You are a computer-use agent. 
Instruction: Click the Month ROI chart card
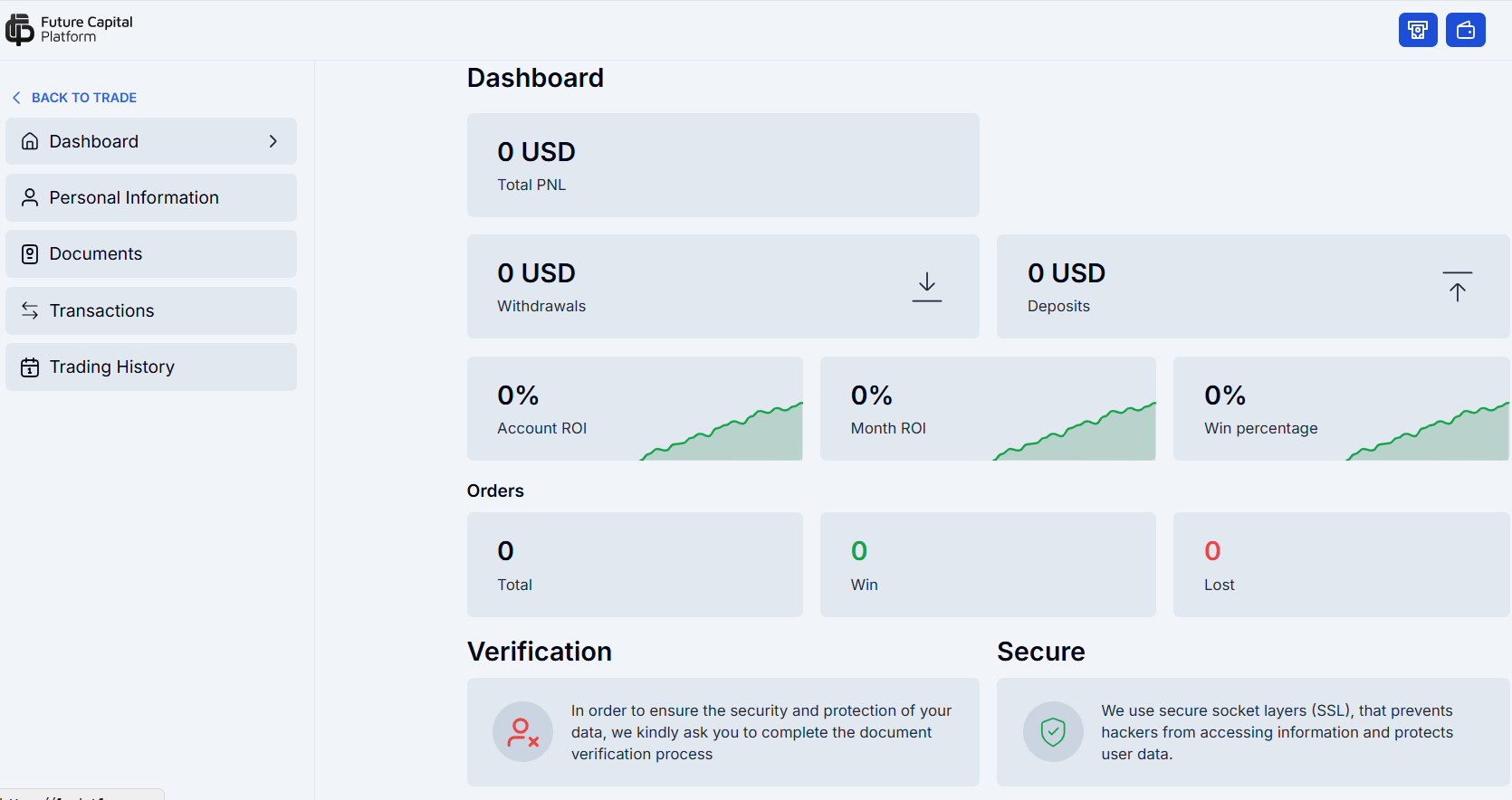click(988, 408)
